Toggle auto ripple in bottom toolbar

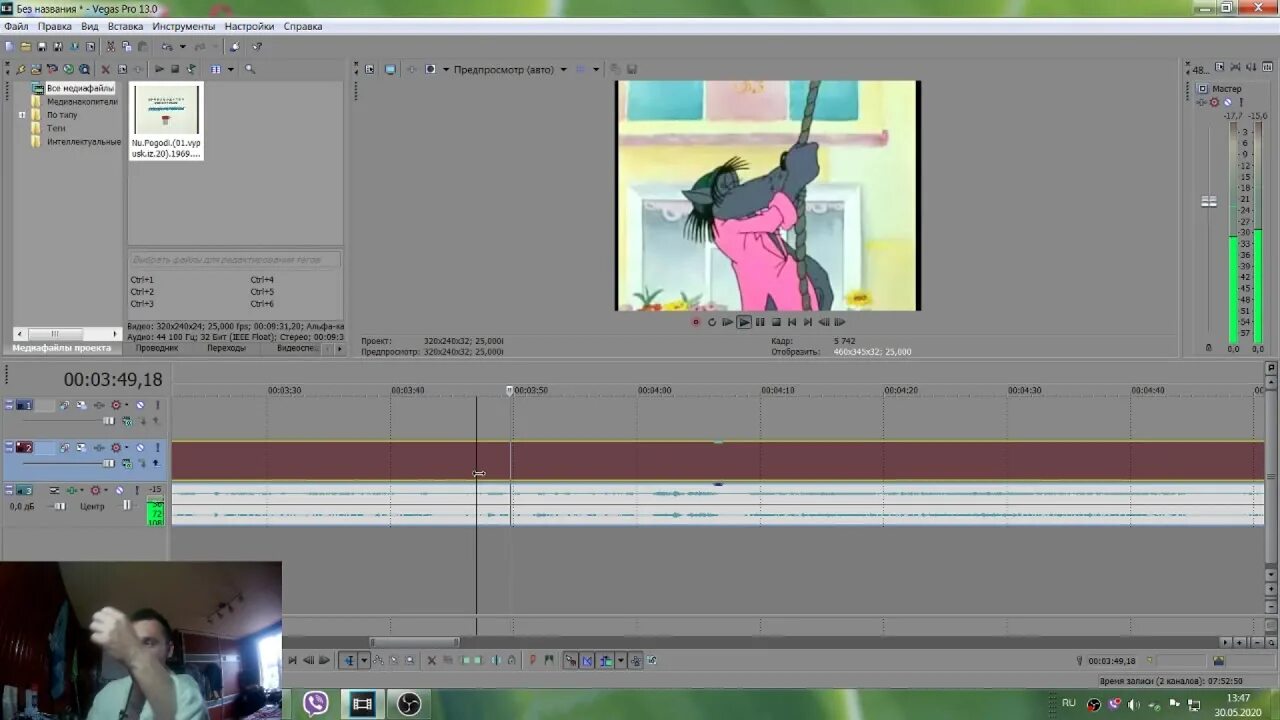606,660
